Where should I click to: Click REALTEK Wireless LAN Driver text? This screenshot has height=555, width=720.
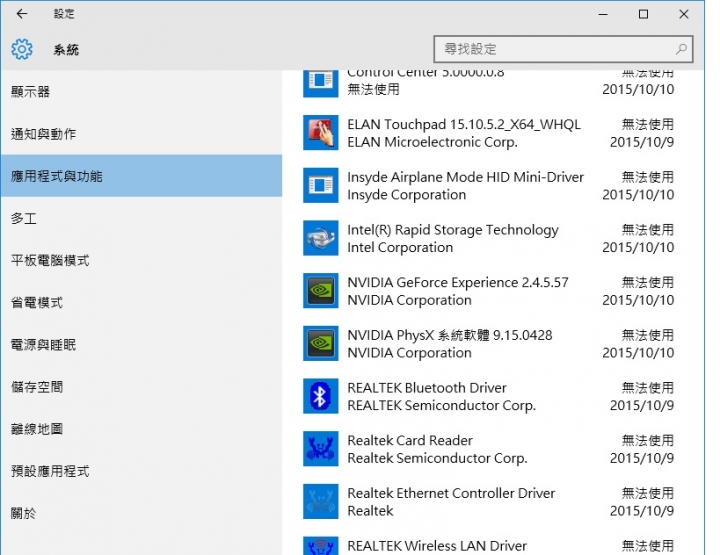pos(437,546)
